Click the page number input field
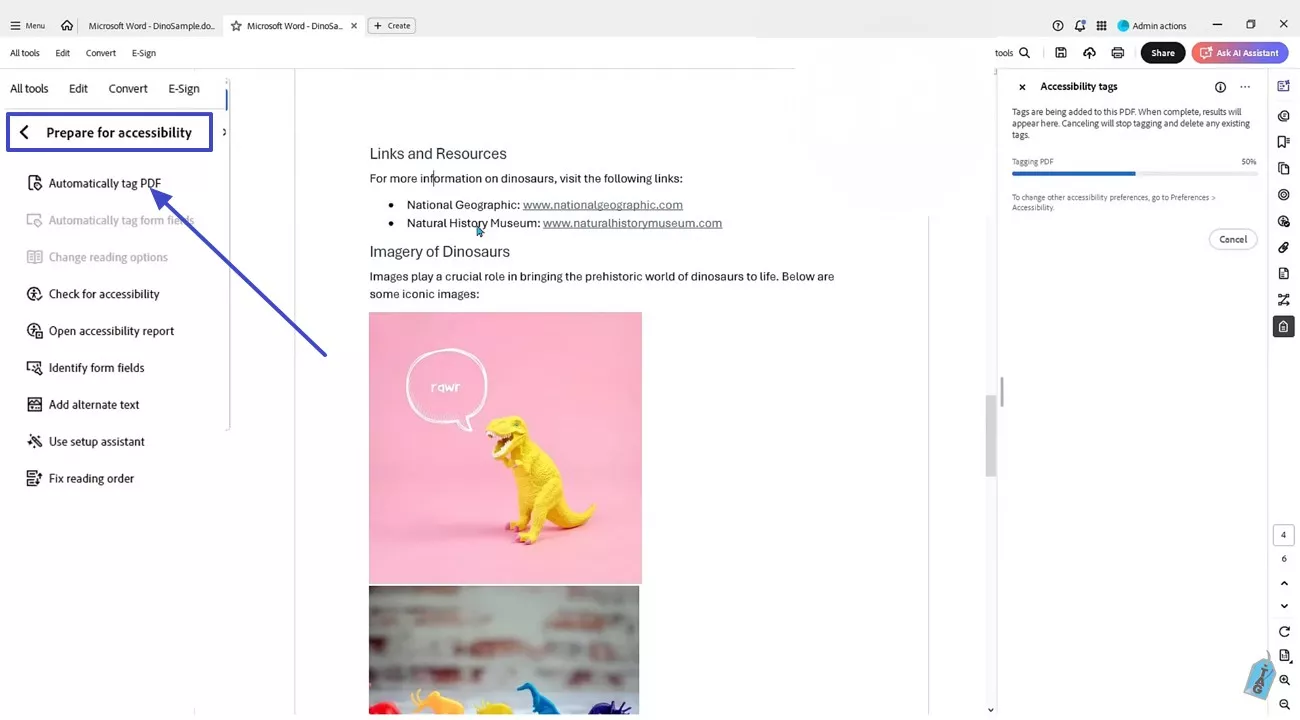The width and height of the screenshot is (1300, 720). [1283, 534]
